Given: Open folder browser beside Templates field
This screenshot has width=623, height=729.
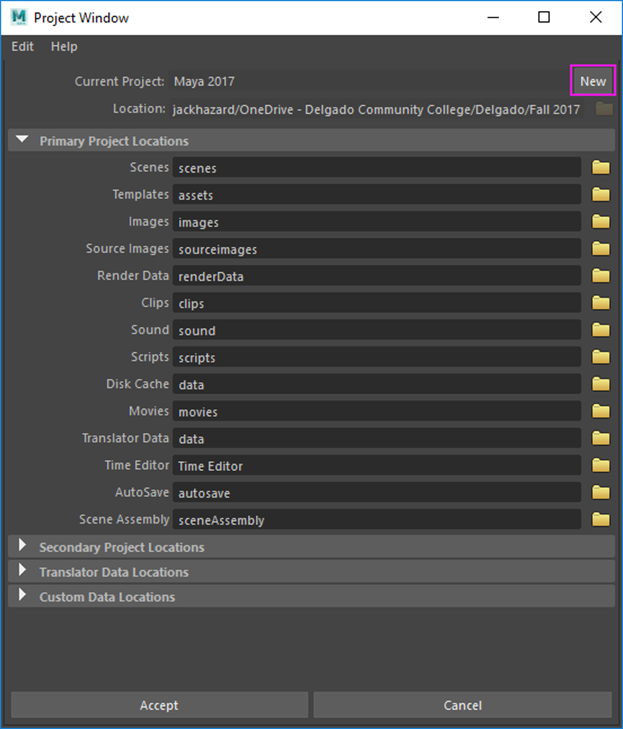Looking at the screenshot, I should (601, 194).
